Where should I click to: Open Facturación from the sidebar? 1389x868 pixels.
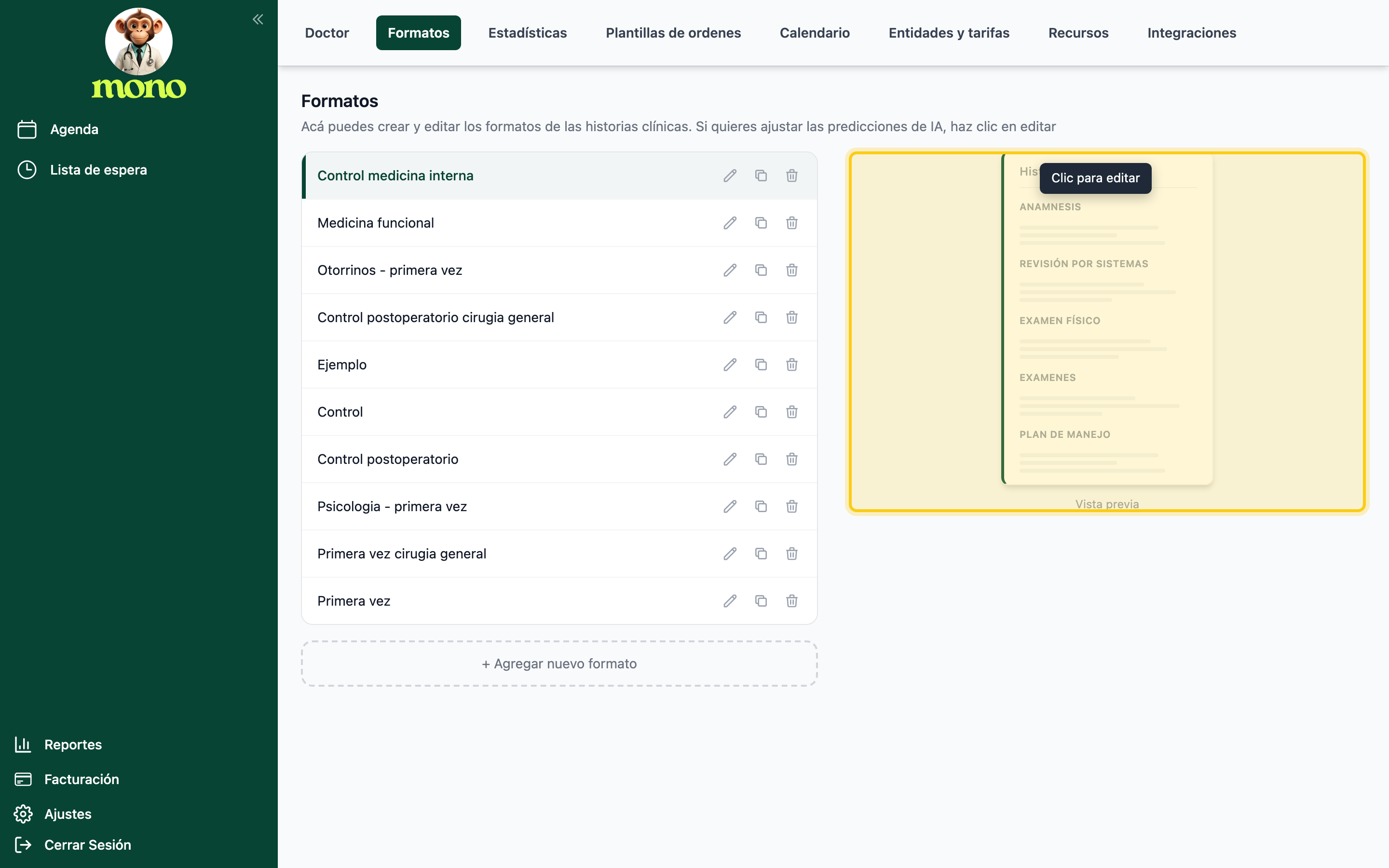click(x=67, y=779)
